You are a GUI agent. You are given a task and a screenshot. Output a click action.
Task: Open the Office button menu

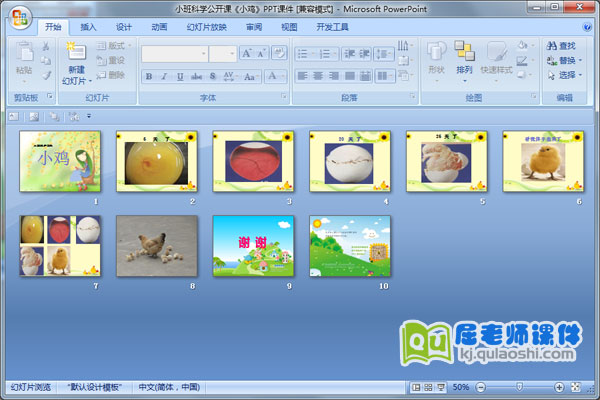[20, 18]
